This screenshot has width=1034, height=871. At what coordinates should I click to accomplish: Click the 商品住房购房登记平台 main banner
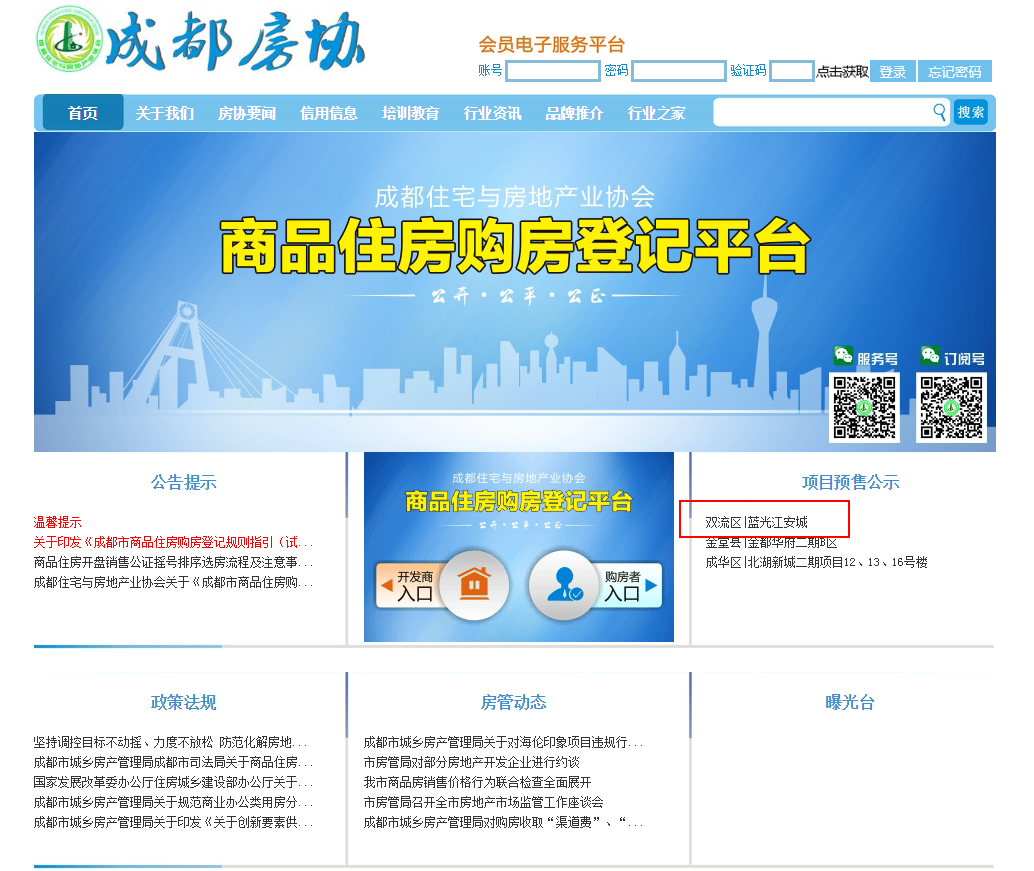click(x=514, y=291)
